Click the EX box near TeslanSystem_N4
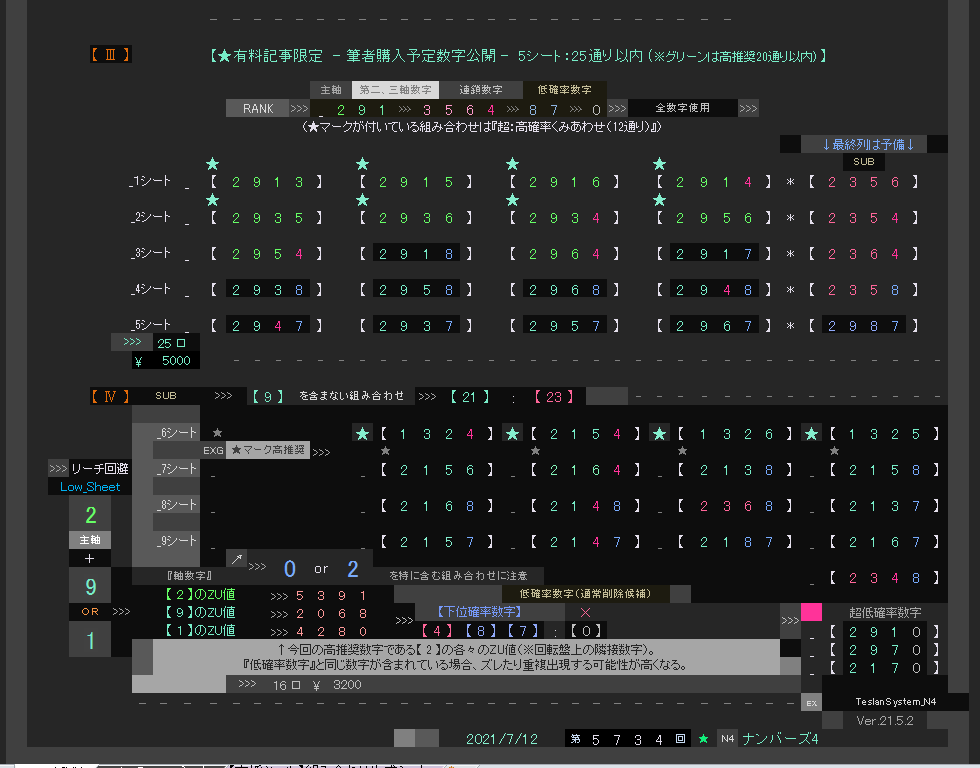The width and height of the screenshot is (980, 768). 811,702
